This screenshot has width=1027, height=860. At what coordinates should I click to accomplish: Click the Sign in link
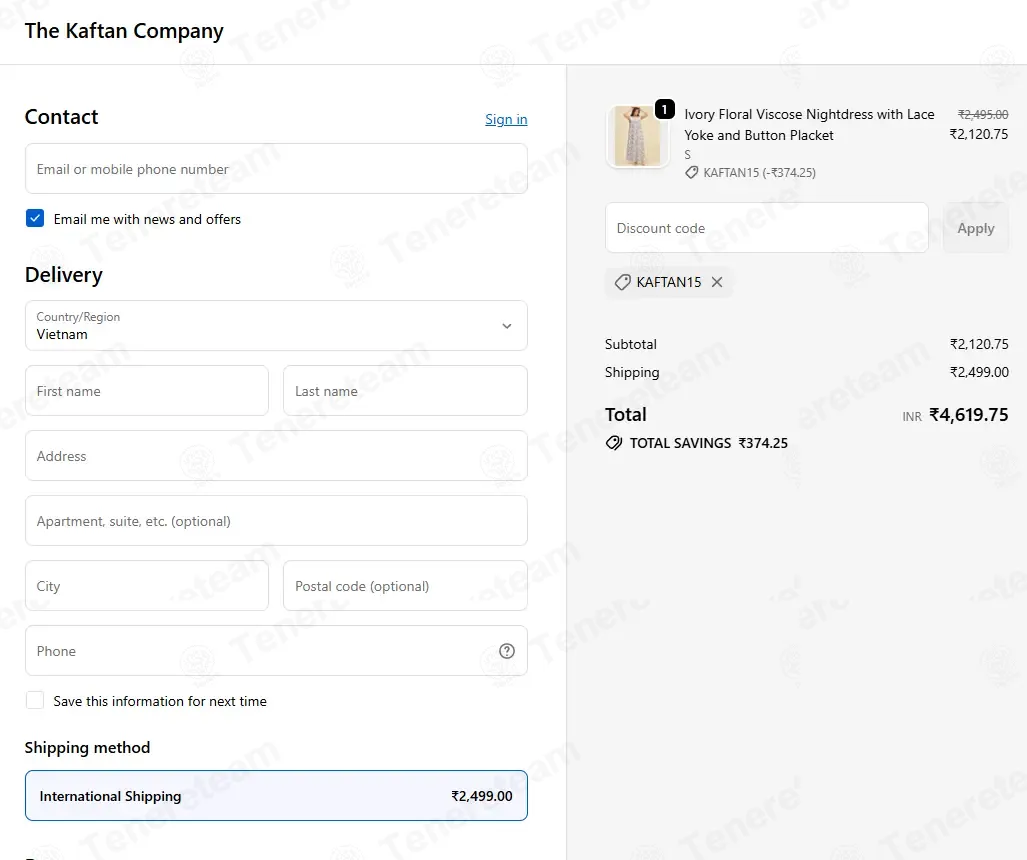click(506, 119)
